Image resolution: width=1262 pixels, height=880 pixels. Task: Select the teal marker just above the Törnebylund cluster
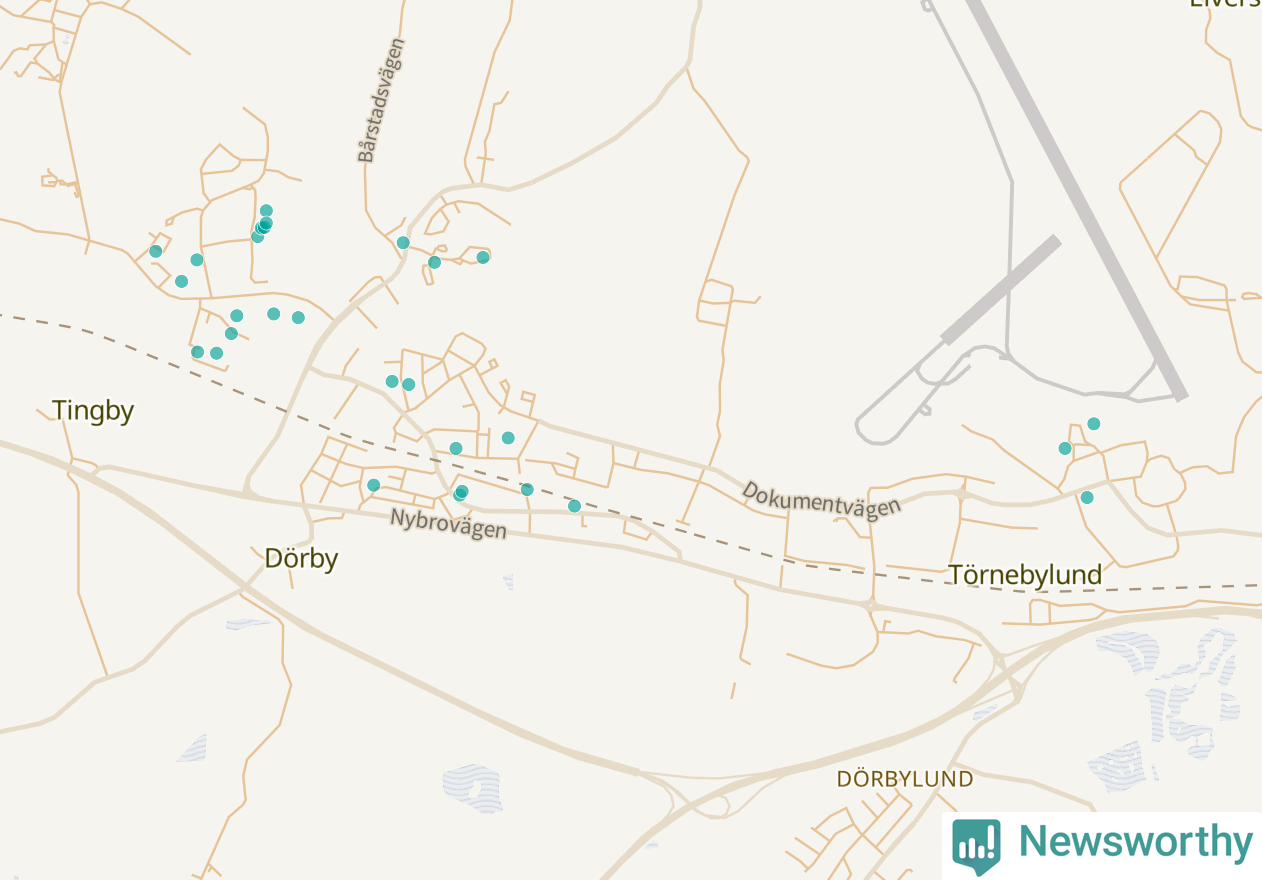(1094, 424)
